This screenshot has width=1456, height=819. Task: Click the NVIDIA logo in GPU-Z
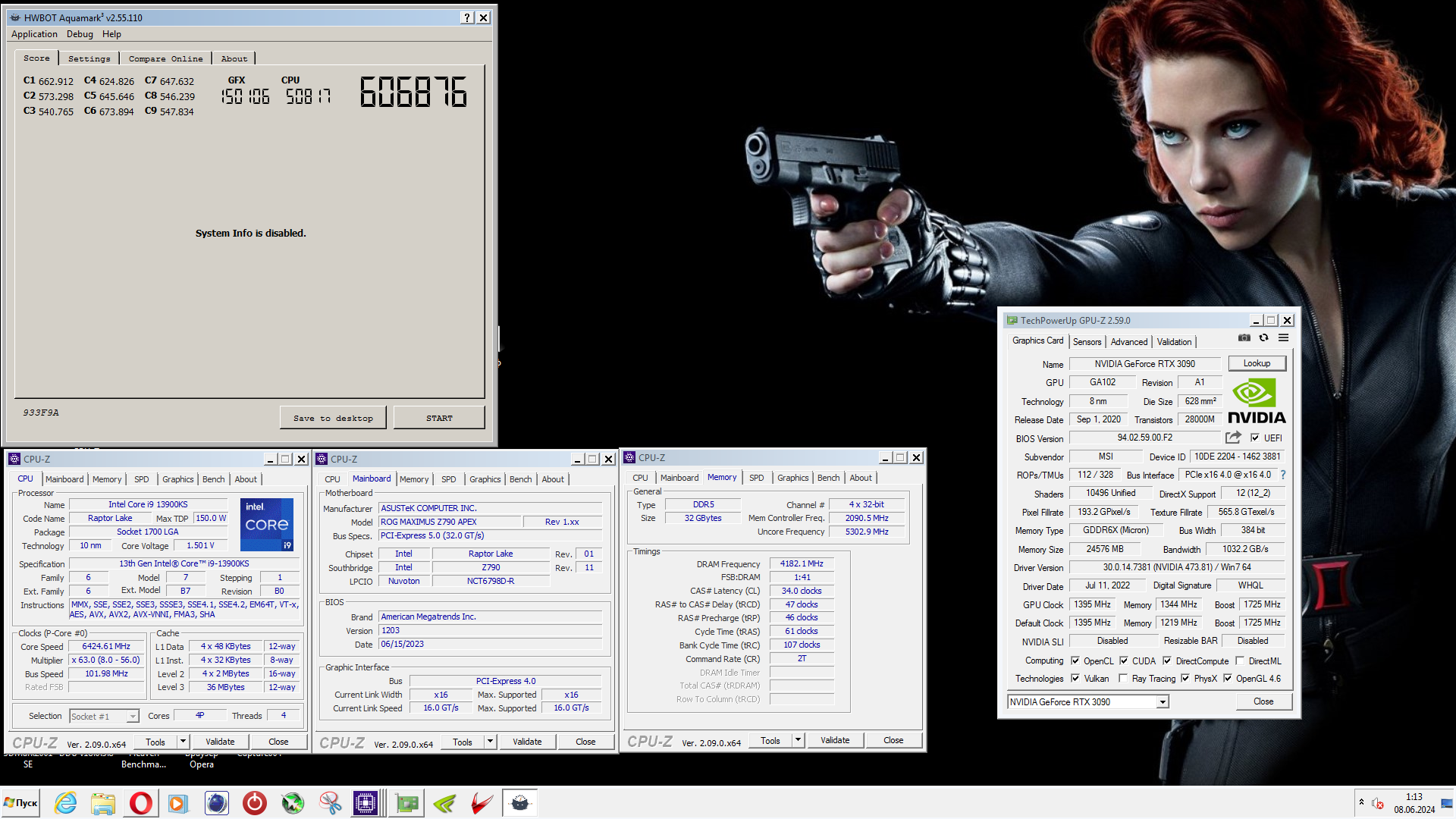coord(1257,401)
